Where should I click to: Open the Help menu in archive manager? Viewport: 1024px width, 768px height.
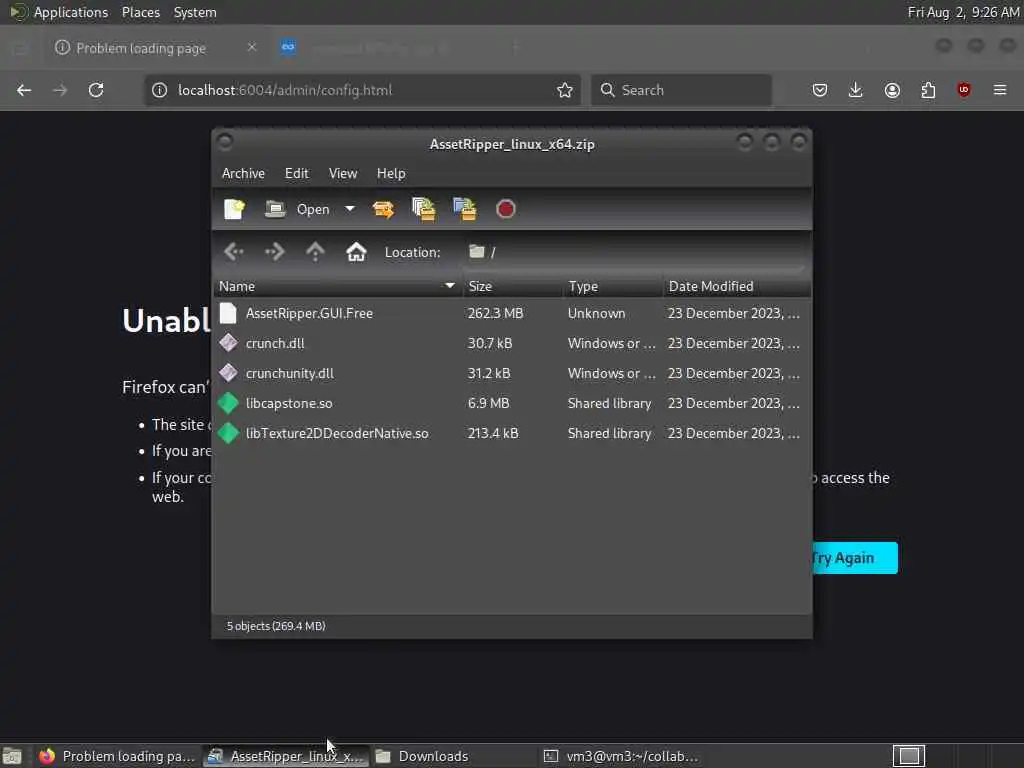[391, 174]
